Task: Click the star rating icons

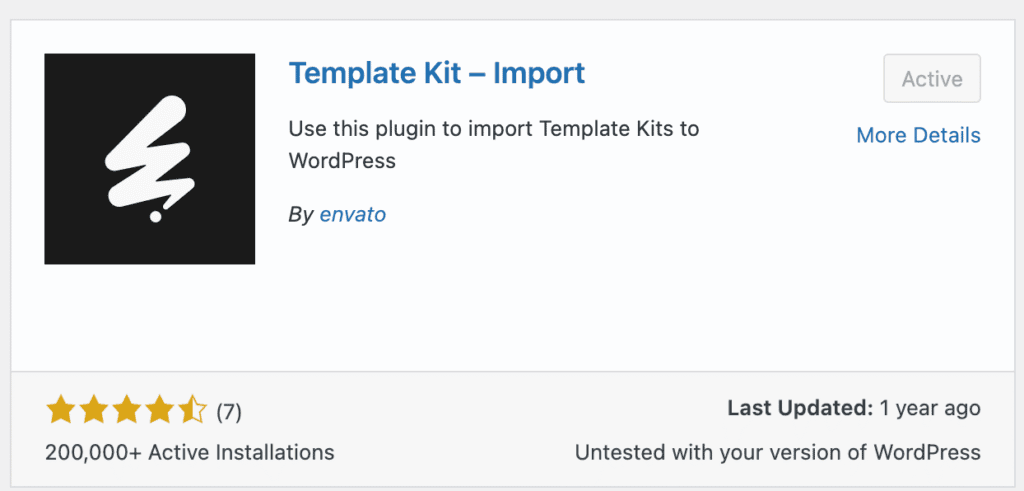Action: point(127,411)
